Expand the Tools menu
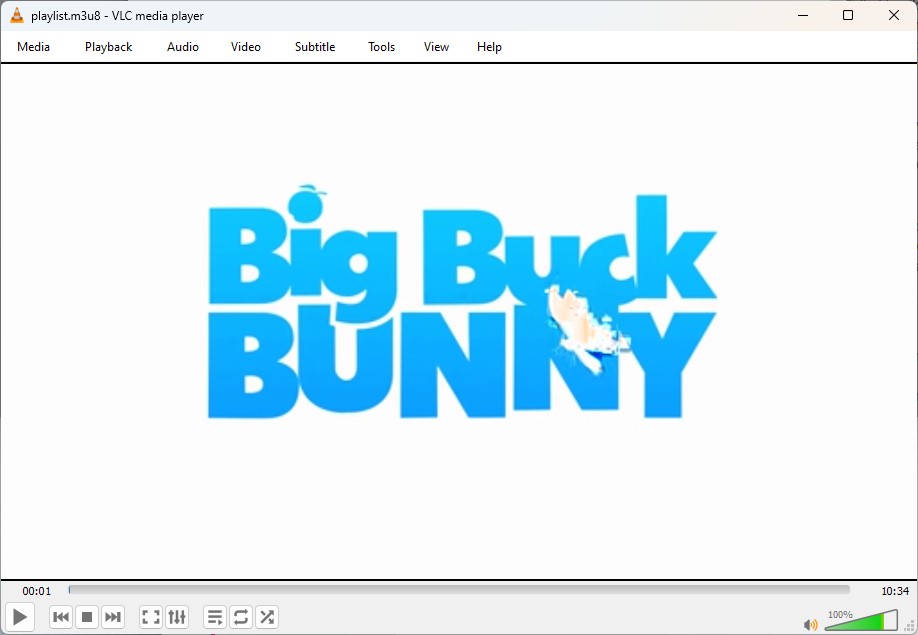The image size is (918, 635). coord(381,47)
